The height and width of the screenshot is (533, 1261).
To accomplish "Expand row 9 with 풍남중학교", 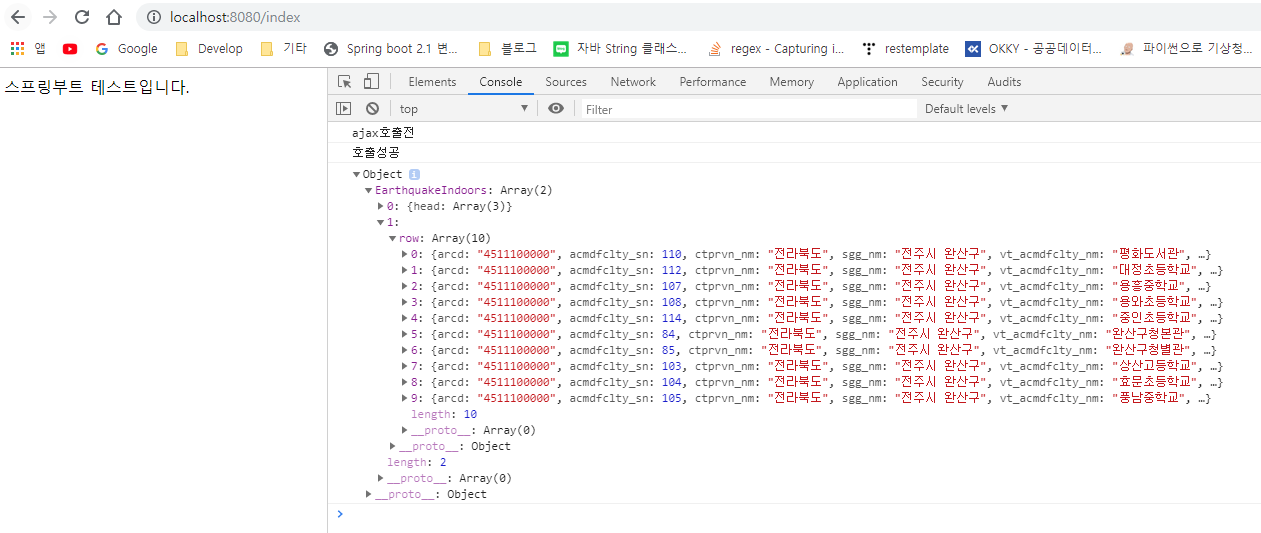I will click(x=404, y=398).
